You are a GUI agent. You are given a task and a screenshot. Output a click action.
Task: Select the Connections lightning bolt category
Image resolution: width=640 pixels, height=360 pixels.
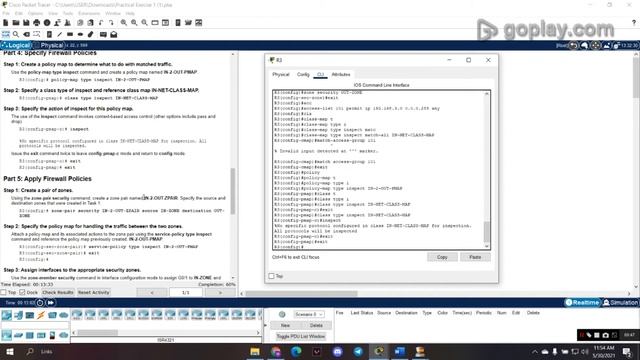click(x=41, y=315)
